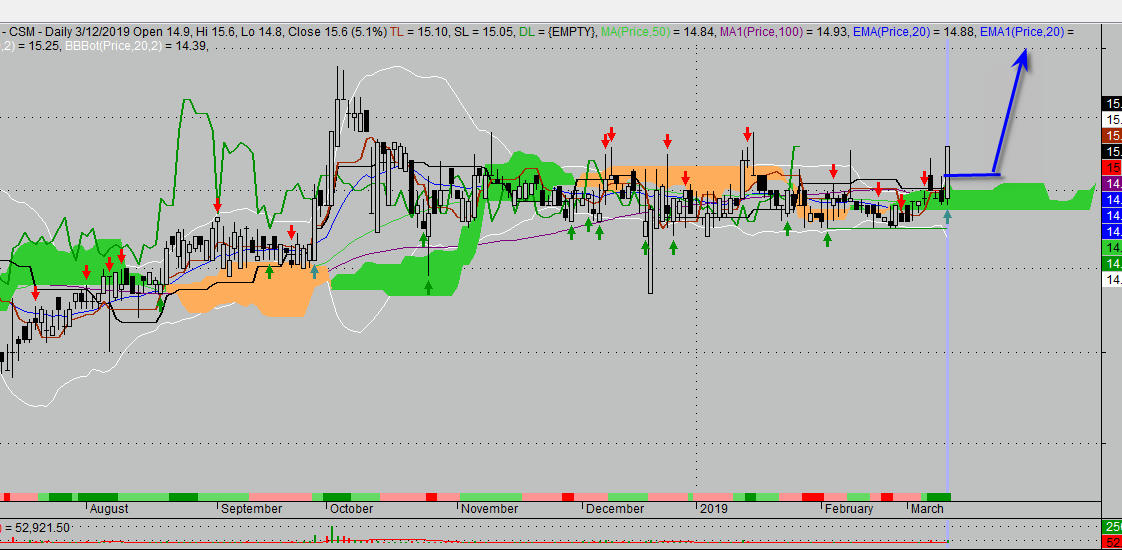Select the EMA(Price,20) label in the title

888,32
